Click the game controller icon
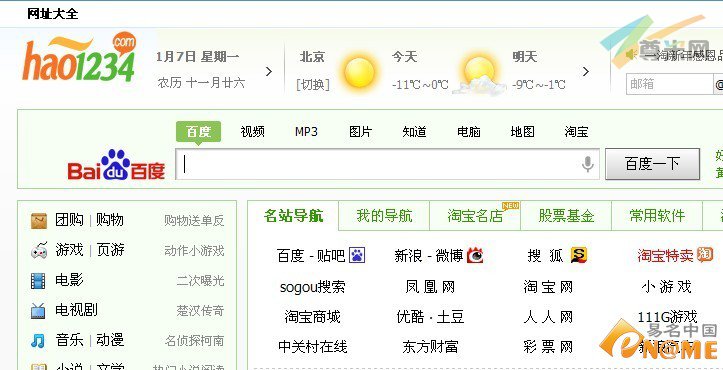 click(39, 251)
